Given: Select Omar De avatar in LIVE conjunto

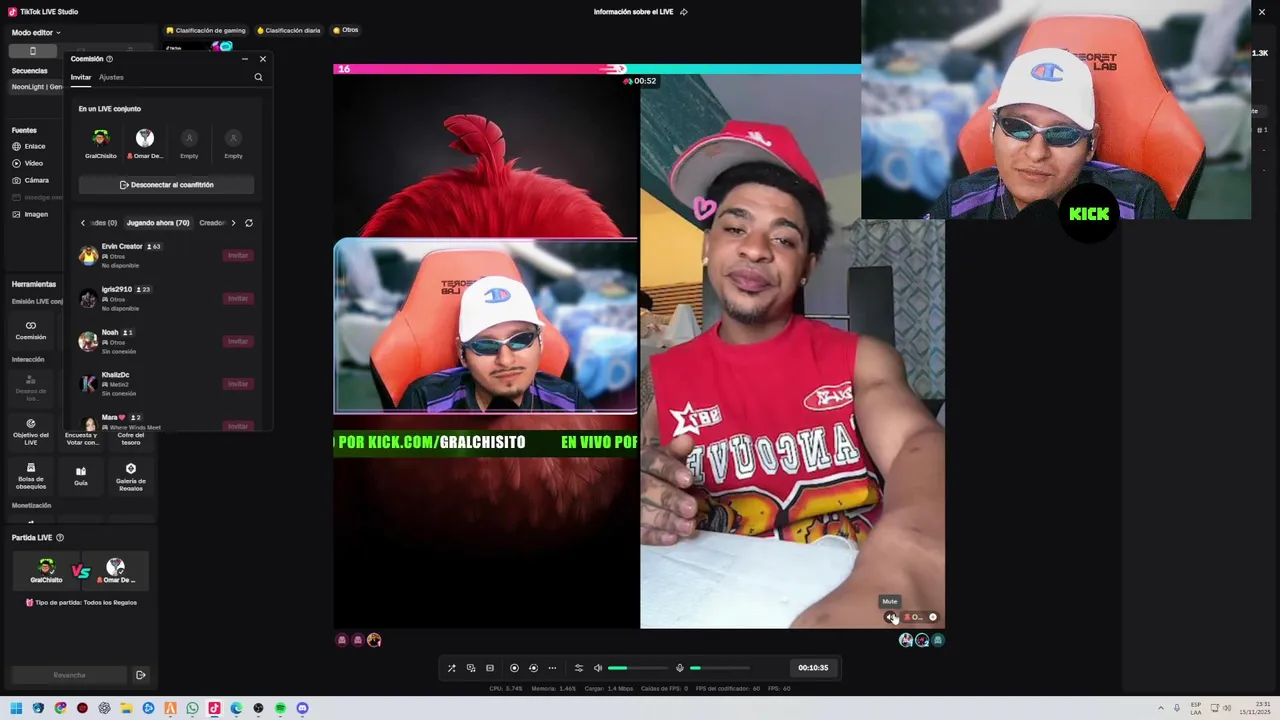Looking at the screenshot, I should click(x=145, y=138).
